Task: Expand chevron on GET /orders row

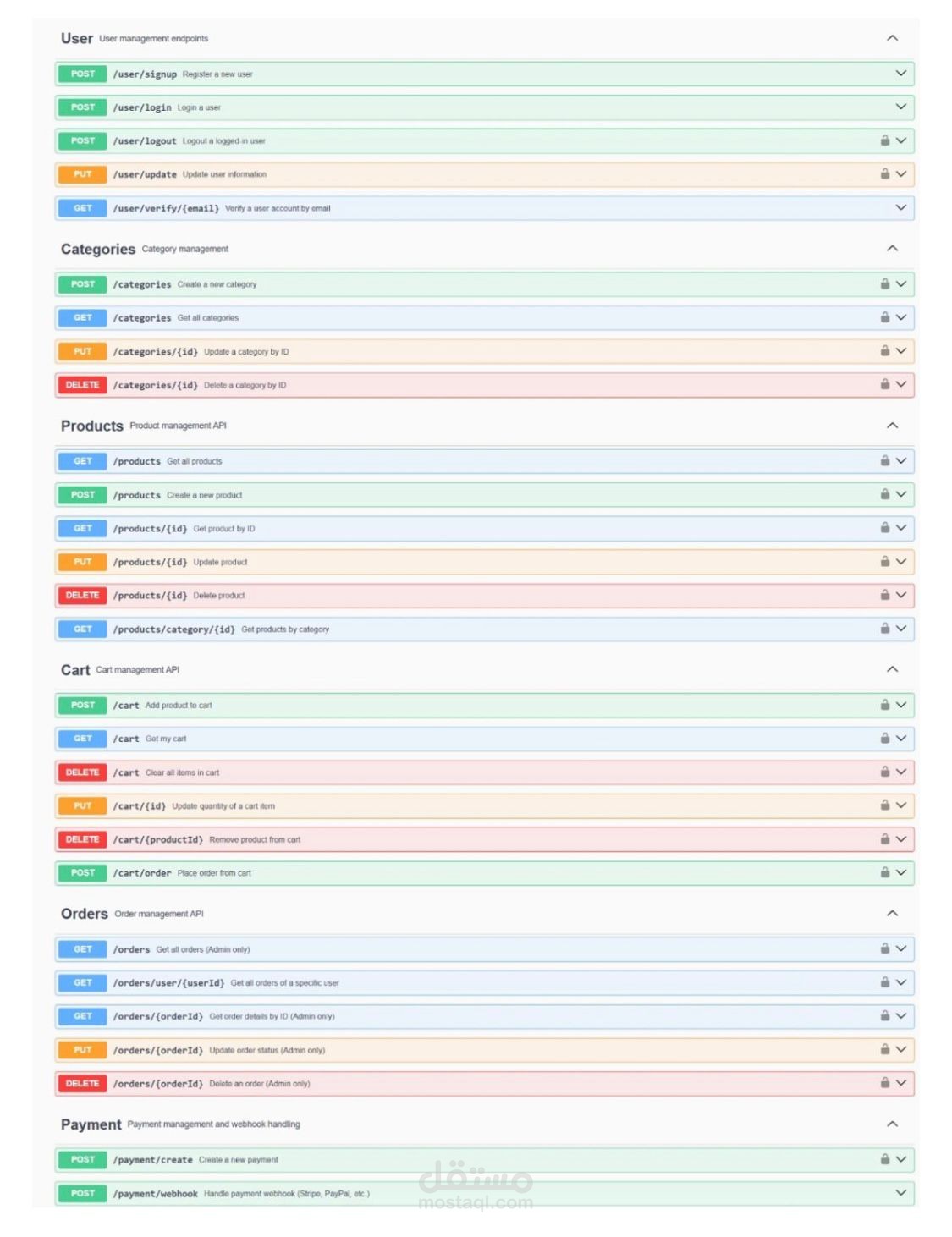Action: tap(901, 948)
